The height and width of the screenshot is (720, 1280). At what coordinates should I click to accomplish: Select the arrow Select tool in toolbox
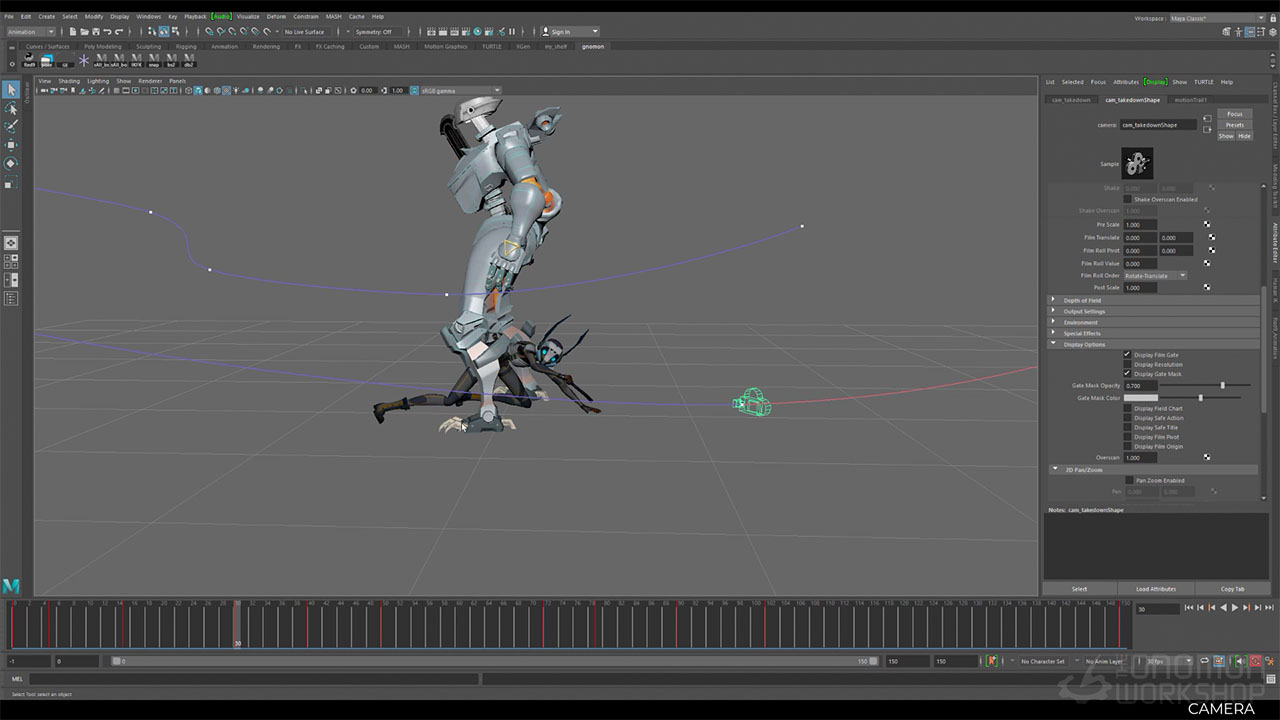tap(11, 90)
